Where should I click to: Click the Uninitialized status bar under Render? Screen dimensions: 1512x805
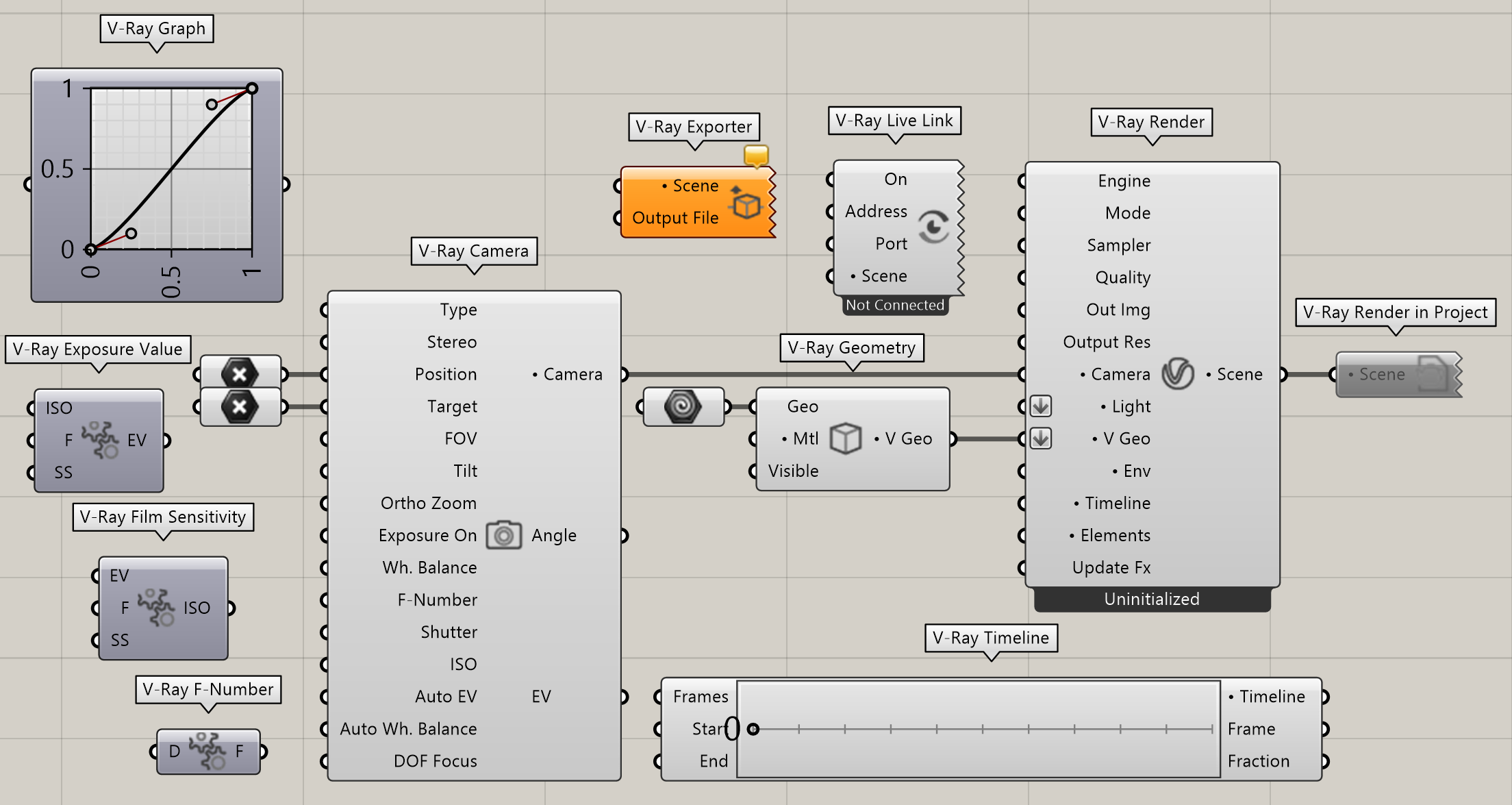click(x=1152, y=599)
